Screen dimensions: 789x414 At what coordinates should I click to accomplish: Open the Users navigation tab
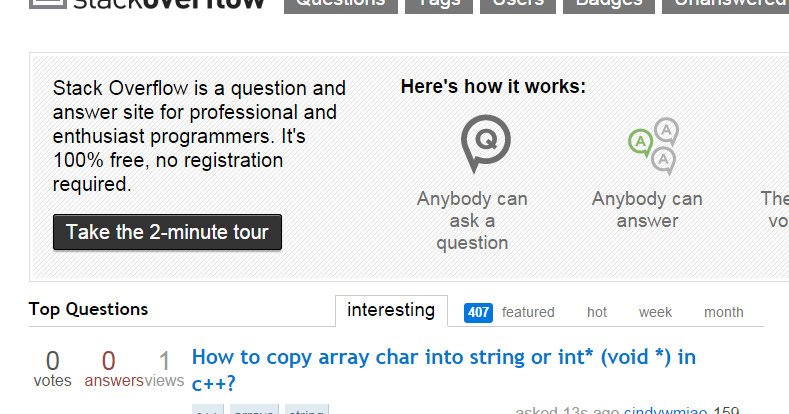pos(518,6)
